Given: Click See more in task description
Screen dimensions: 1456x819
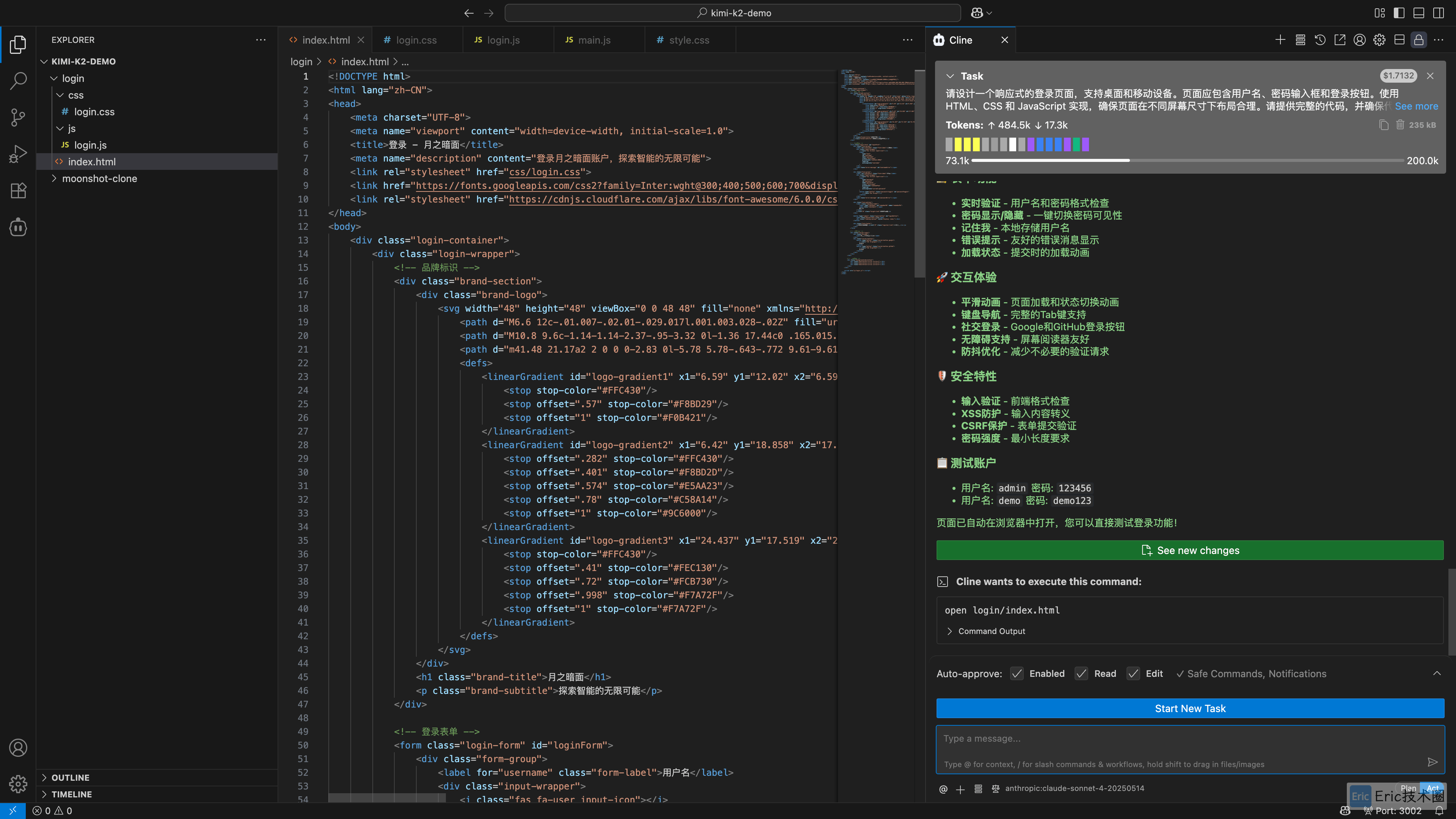Looking at the screenshot, I should 1416,106.
